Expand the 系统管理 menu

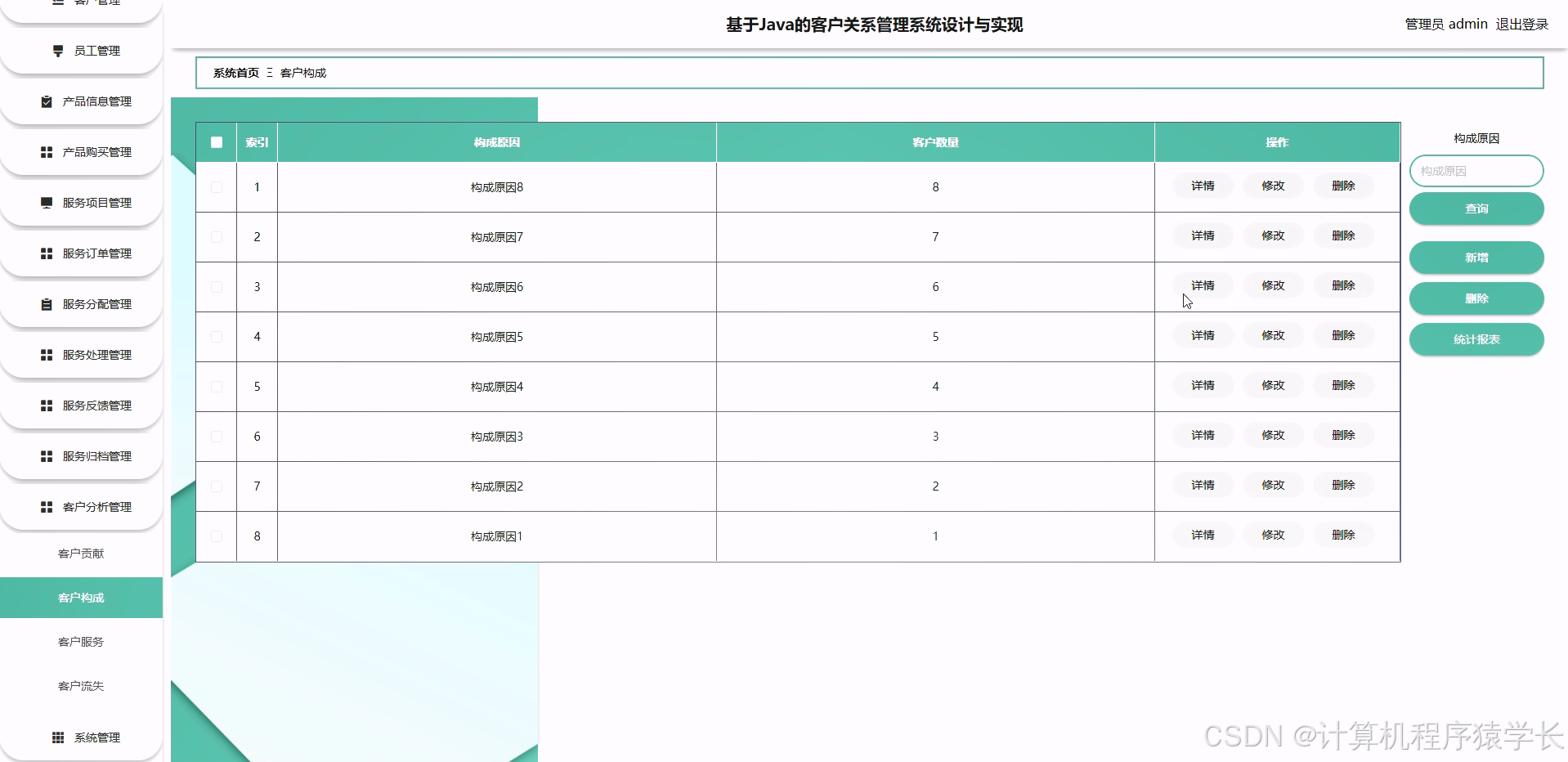pos(81,737)
